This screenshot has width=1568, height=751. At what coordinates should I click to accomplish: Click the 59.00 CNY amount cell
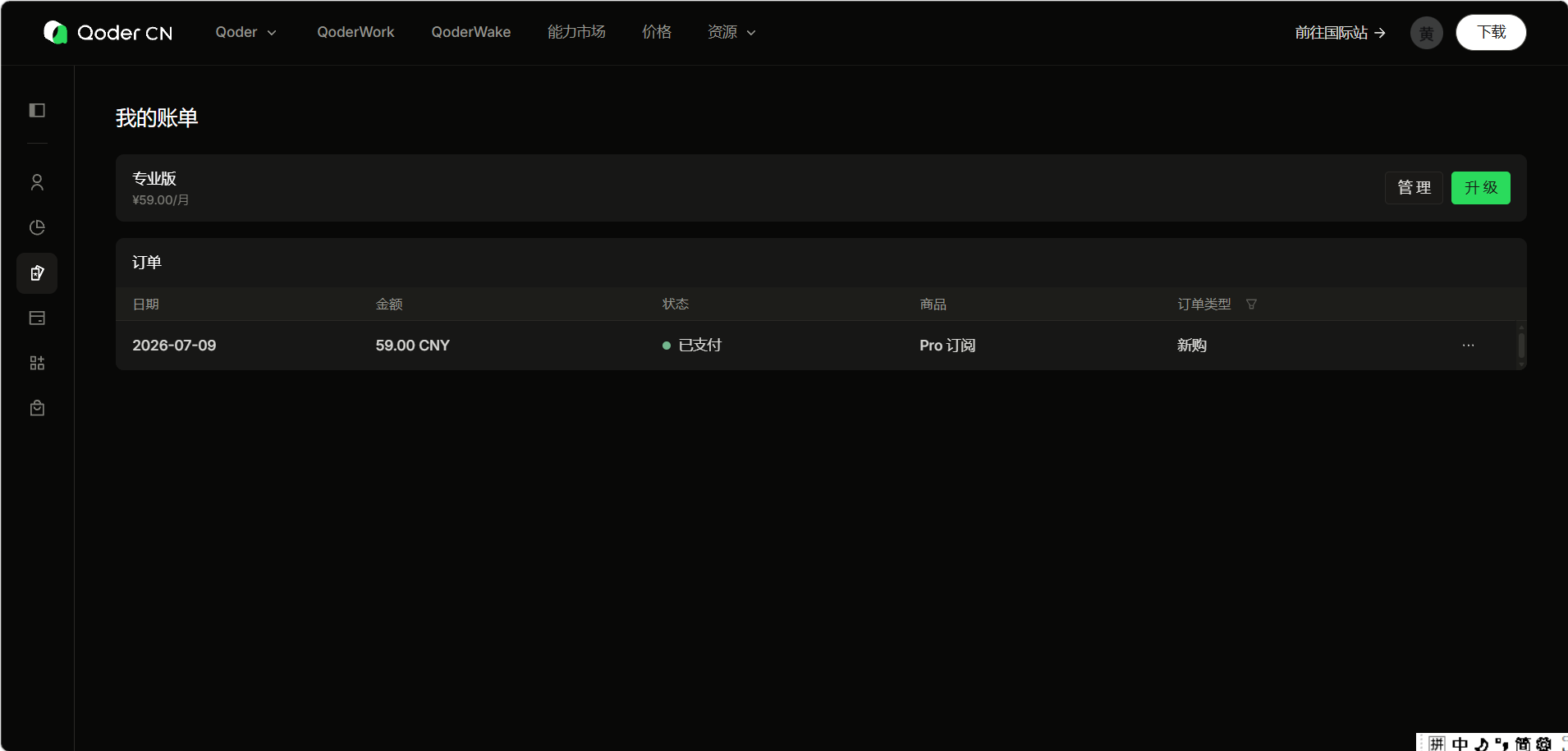click(413, 346)
